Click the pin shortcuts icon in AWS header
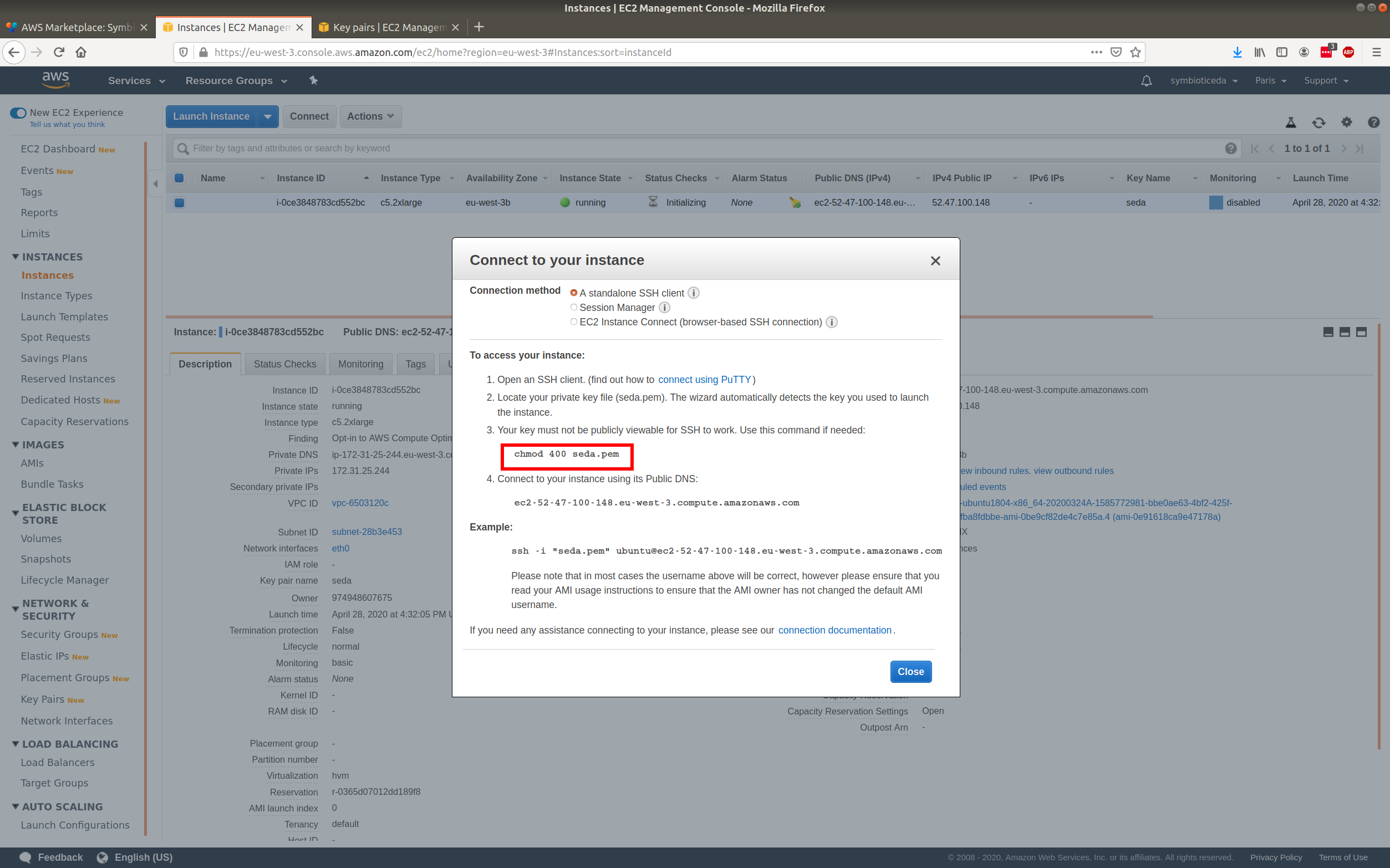This screenshot has height=868, width=1390. coord(313,80)
